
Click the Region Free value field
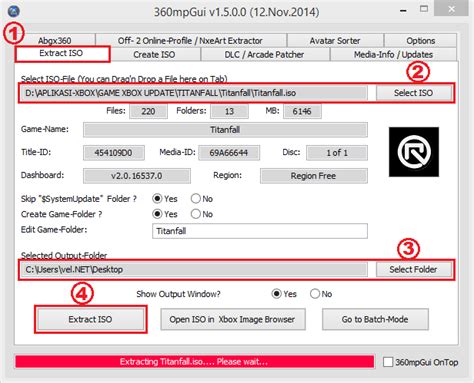click(314, 176)
